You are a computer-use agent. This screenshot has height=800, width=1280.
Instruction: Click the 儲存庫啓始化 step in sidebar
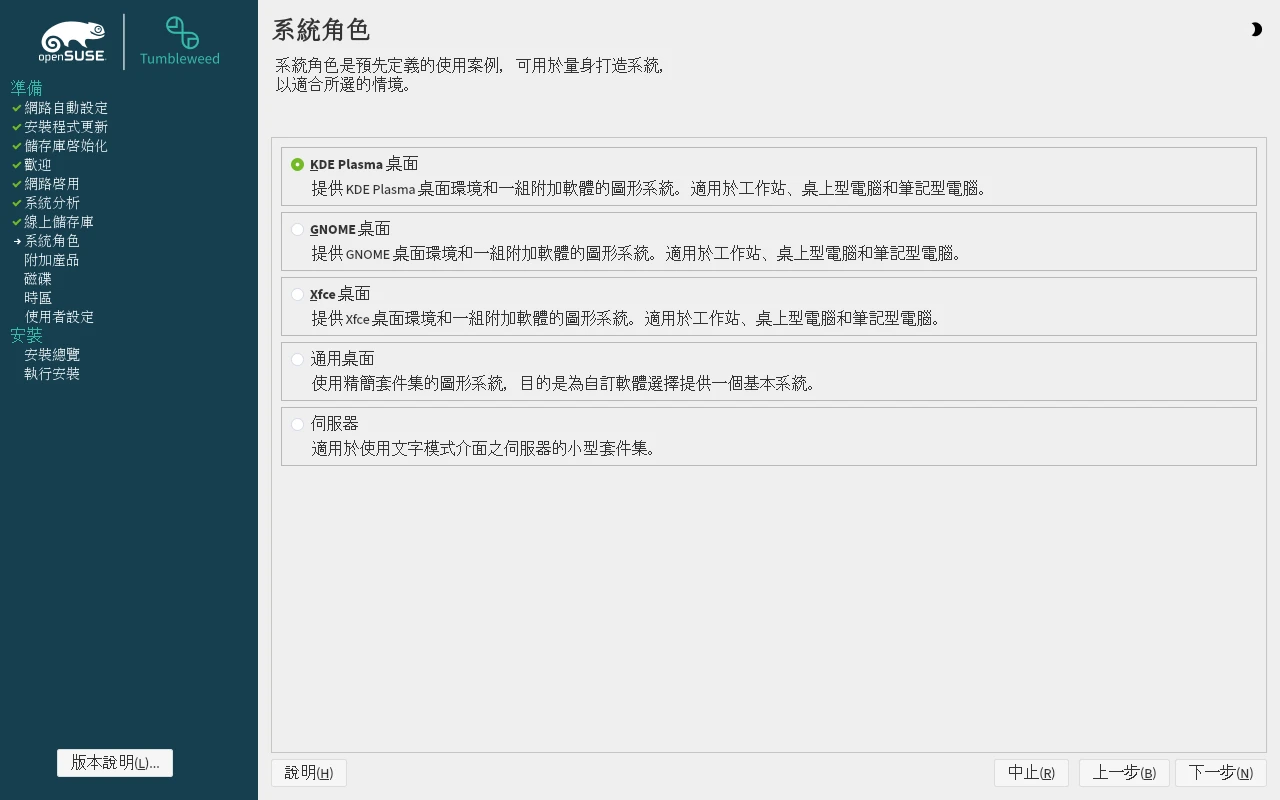point(66,146)
